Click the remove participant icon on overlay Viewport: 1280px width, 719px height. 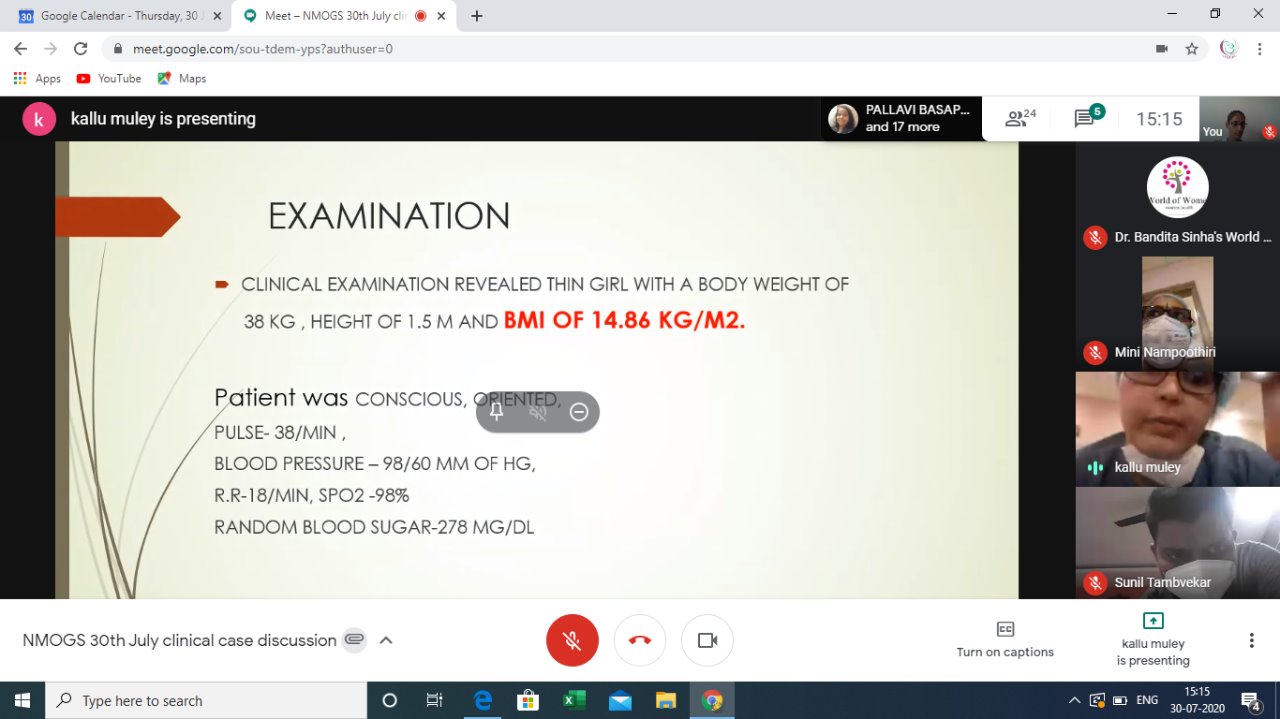click(x=579, y=412)
